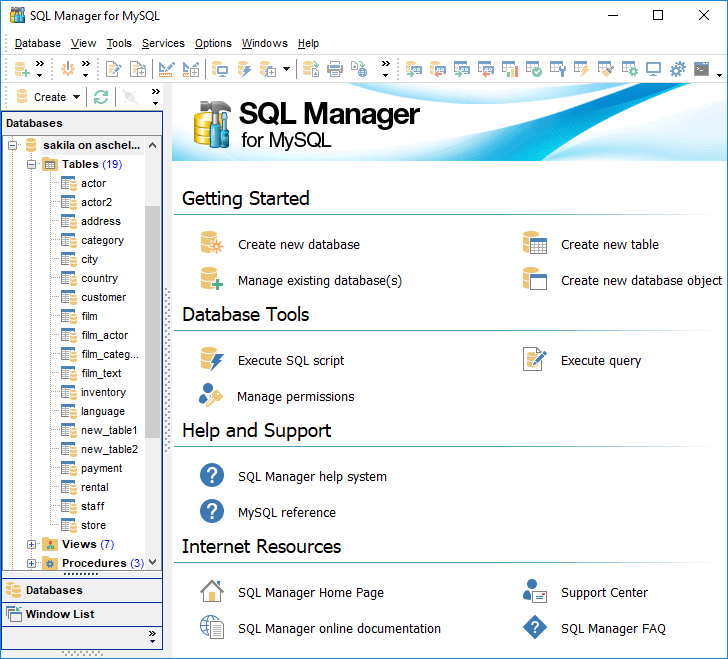Click the table with lightning optimize icon
728x659 pixels.
click(x=582, y=69)
